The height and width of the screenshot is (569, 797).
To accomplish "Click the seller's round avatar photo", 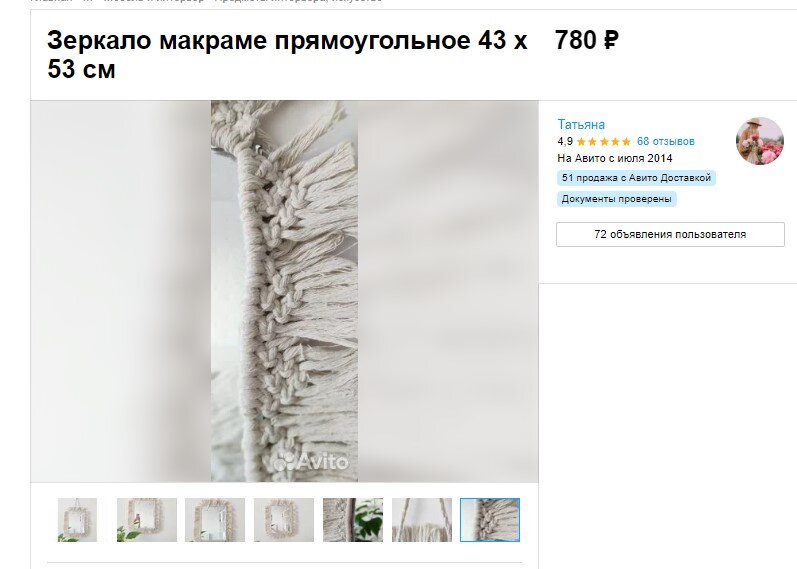I will (760, 141).
